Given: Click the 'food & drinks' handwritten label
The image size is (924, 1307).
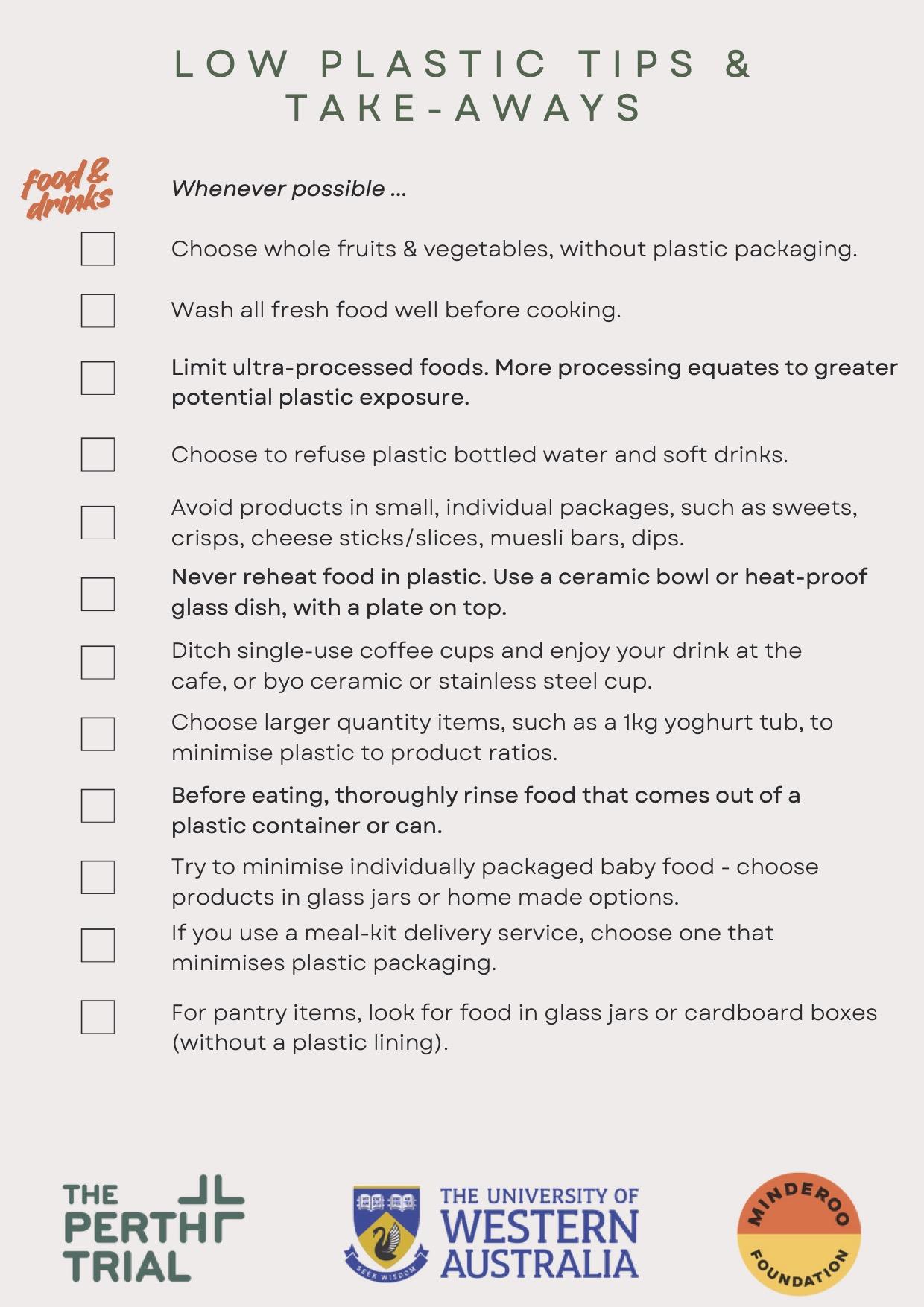Looking at the screenshot, I should pos(67,189).
